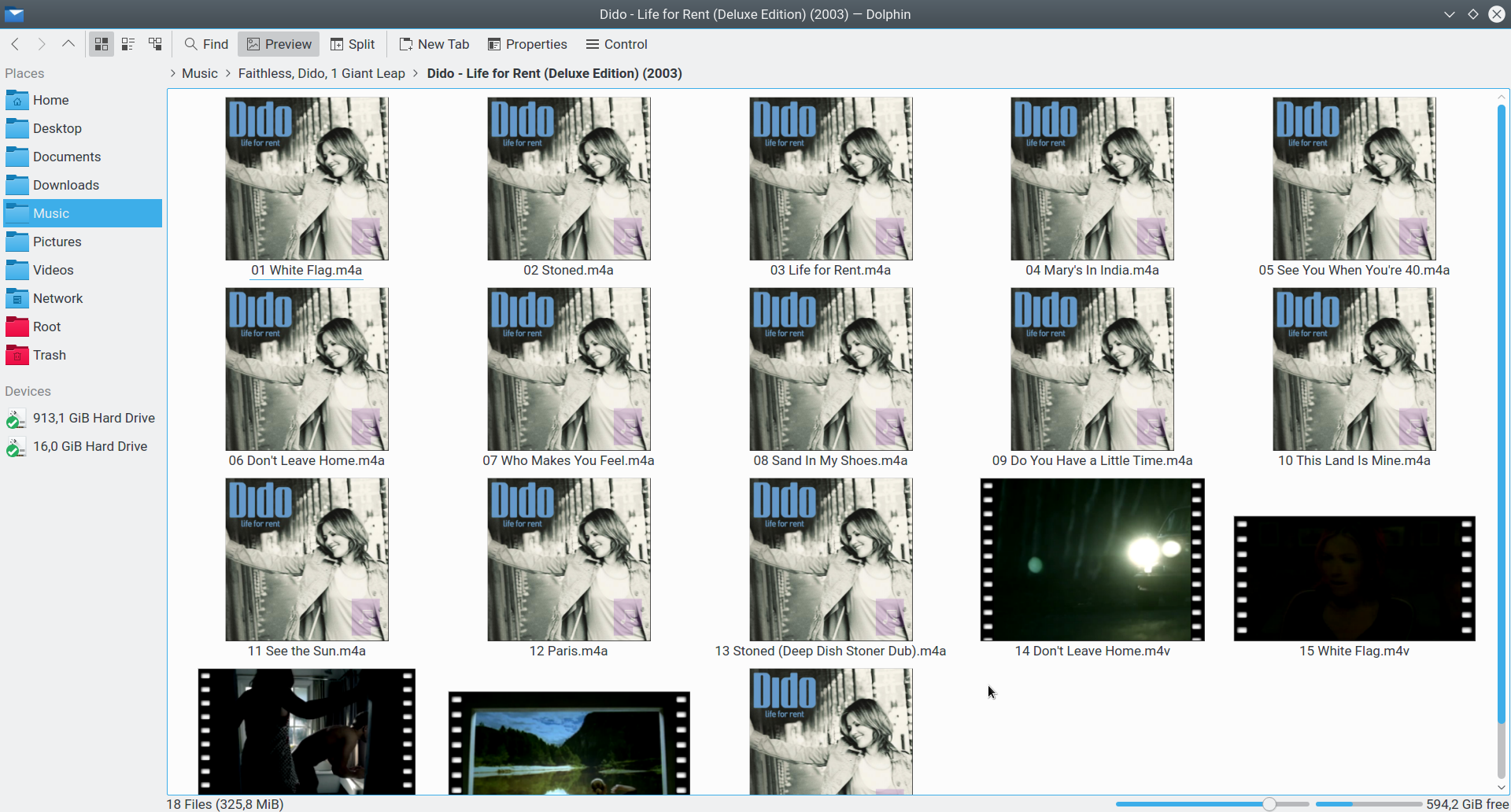Viewport: 1511px width, 812px height.
Task: Open Videos in Places panel
Action: click(83, 270)
